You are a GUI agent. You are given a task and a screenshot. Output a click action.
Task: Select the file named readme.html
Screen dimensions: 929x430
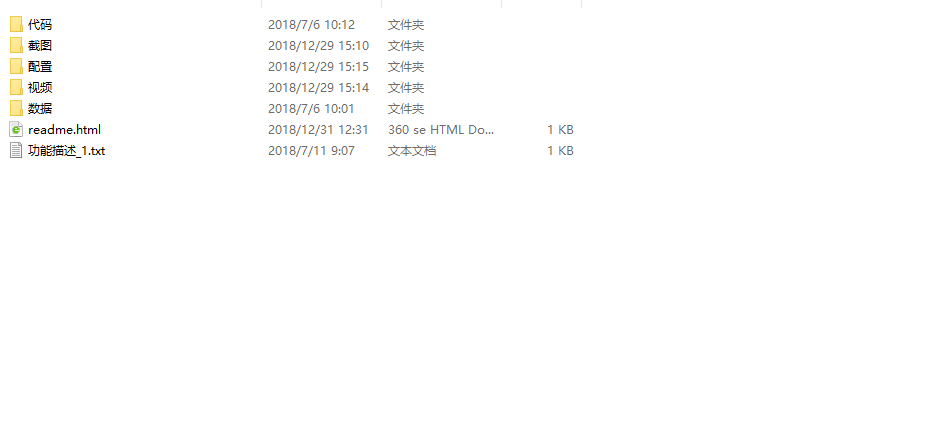pyautogui.click(x=65, y=130)
